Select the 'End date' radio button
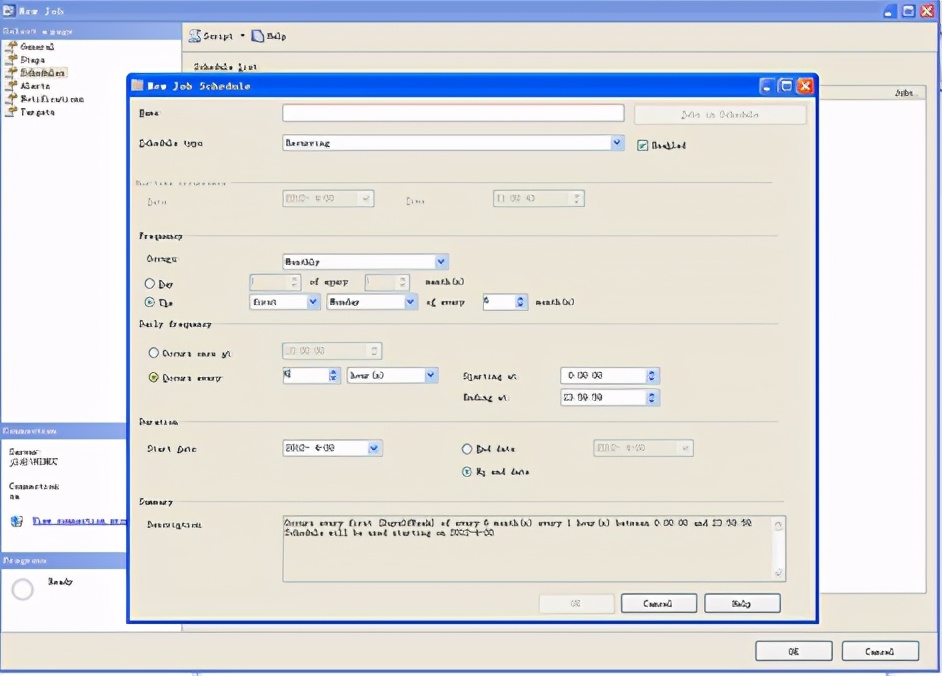 click(x=467, y=449)
